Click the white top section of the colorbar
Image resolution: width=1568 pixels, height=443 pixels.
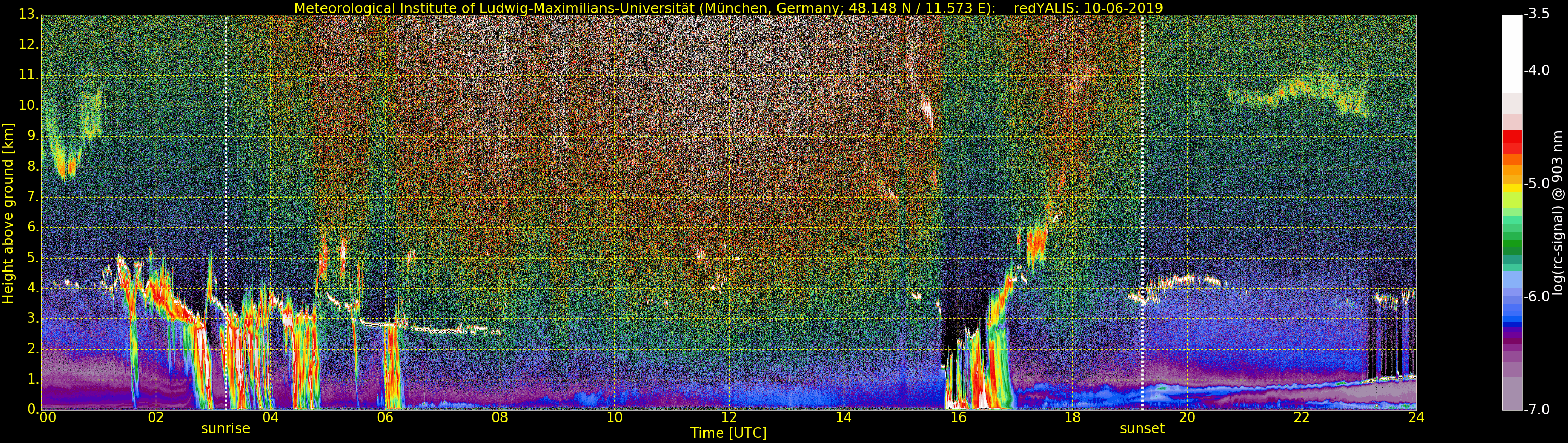pos(1512,54)
